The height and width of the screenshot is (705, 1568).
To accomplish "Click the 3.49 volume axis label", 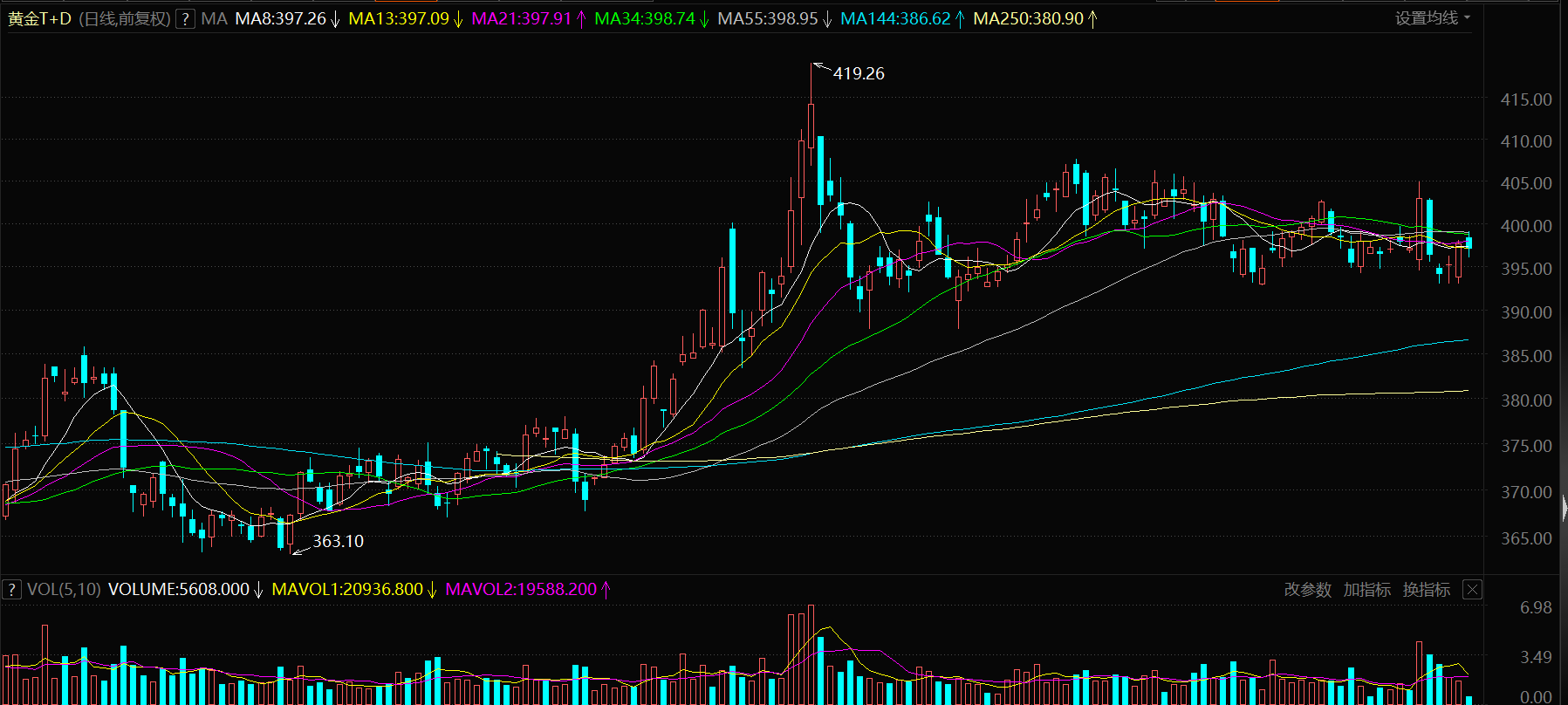I will coord(1536,657).
